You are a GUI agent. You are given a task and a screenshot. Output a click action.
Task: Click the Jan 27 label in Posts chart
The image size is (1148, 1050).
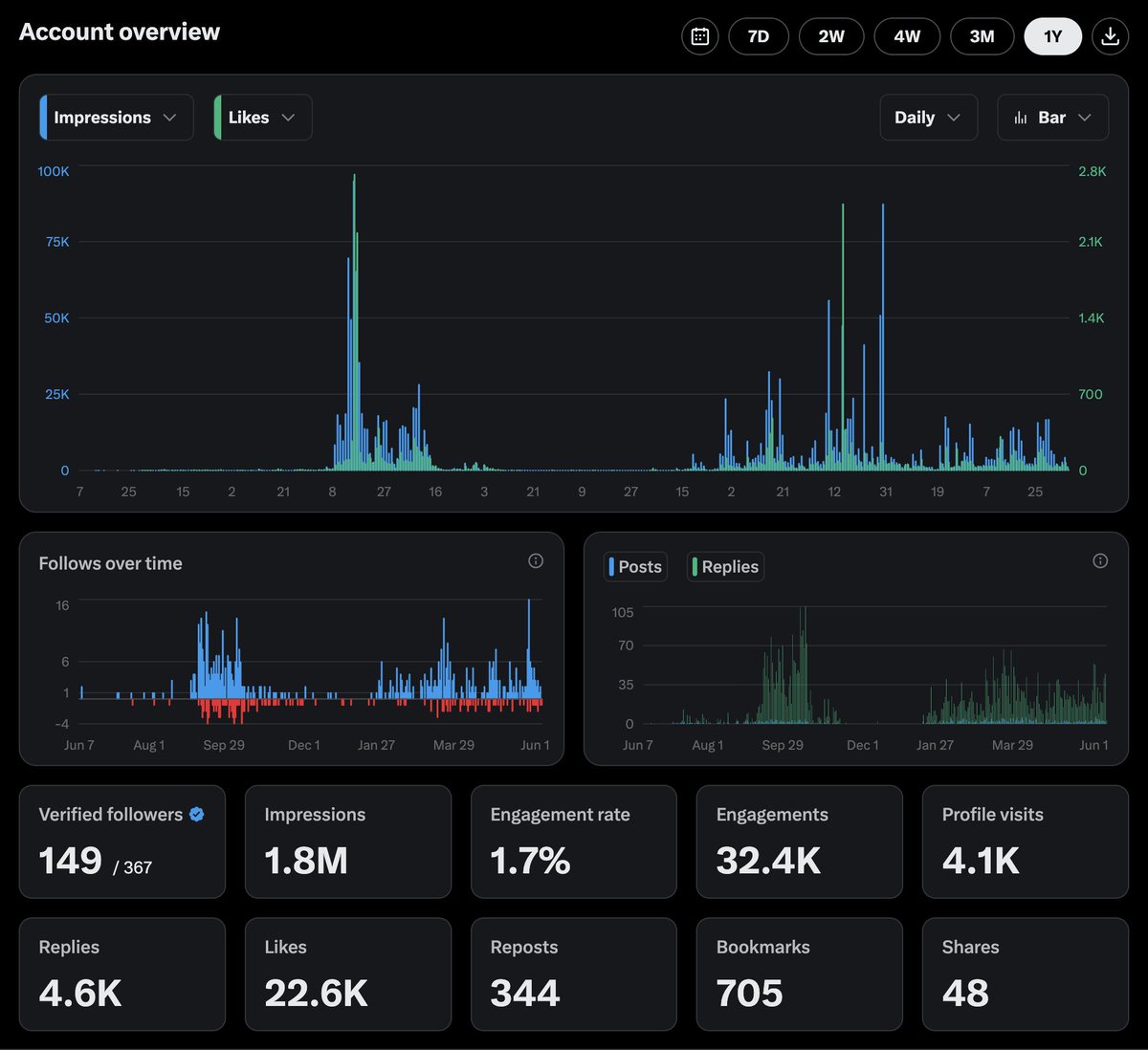click(935, 745)
